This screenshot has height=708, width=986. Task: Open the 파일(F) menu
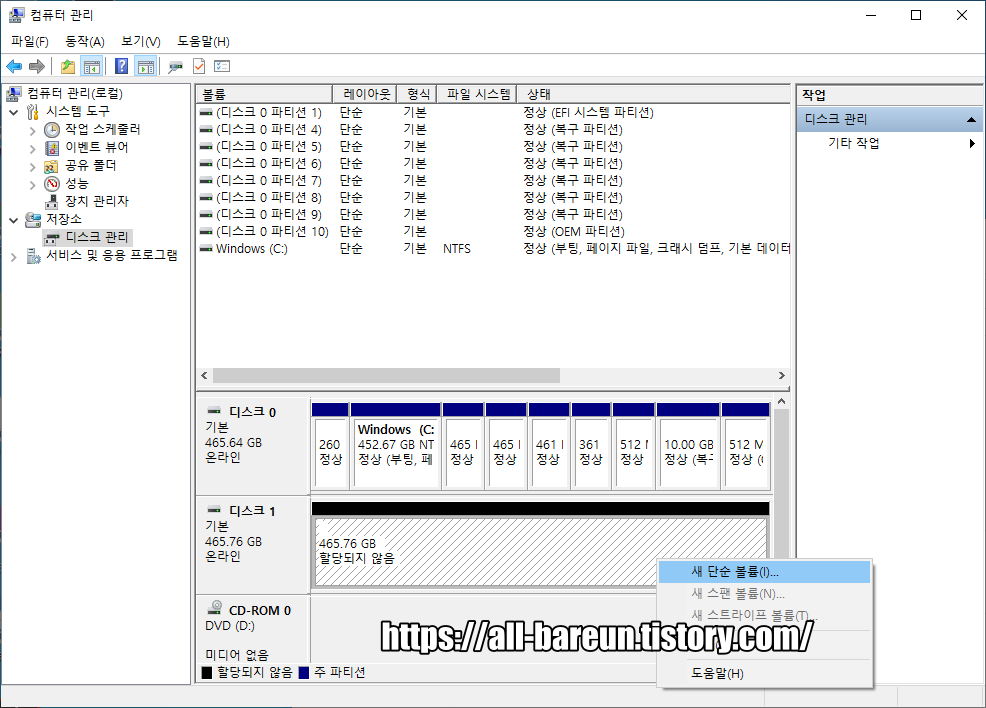click(30, 41)
